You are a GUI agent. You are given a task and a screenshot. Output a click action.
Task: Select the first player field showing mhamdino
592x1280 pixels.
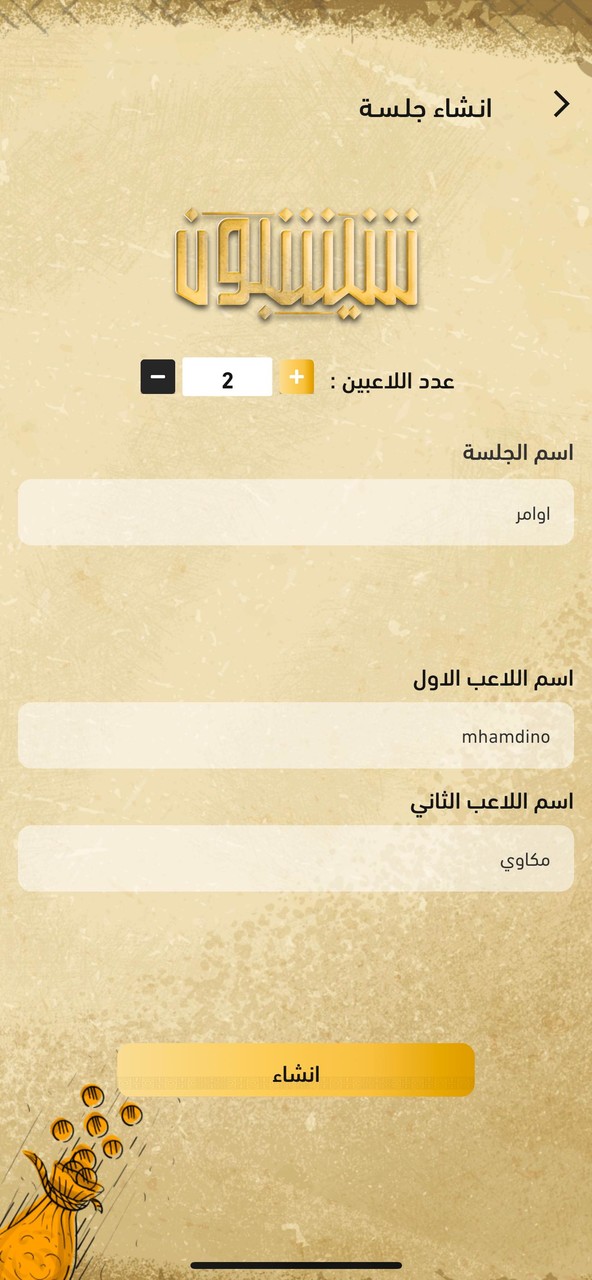tap(295, 735)
